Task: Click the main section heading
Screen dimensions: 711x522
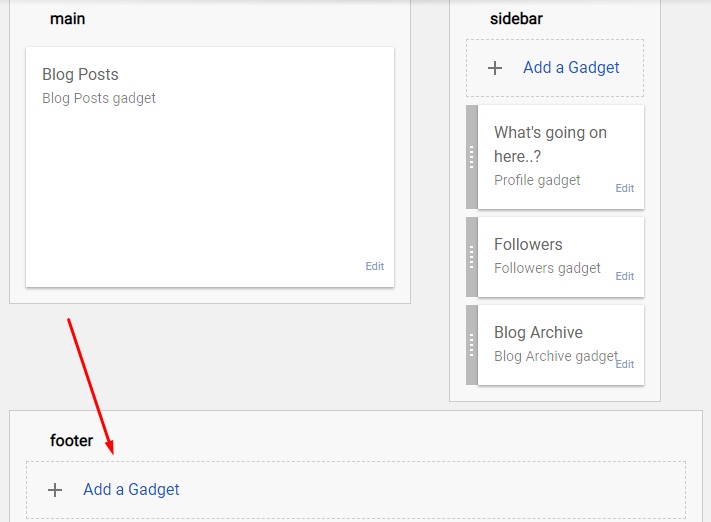Action: tap(68, 19)
